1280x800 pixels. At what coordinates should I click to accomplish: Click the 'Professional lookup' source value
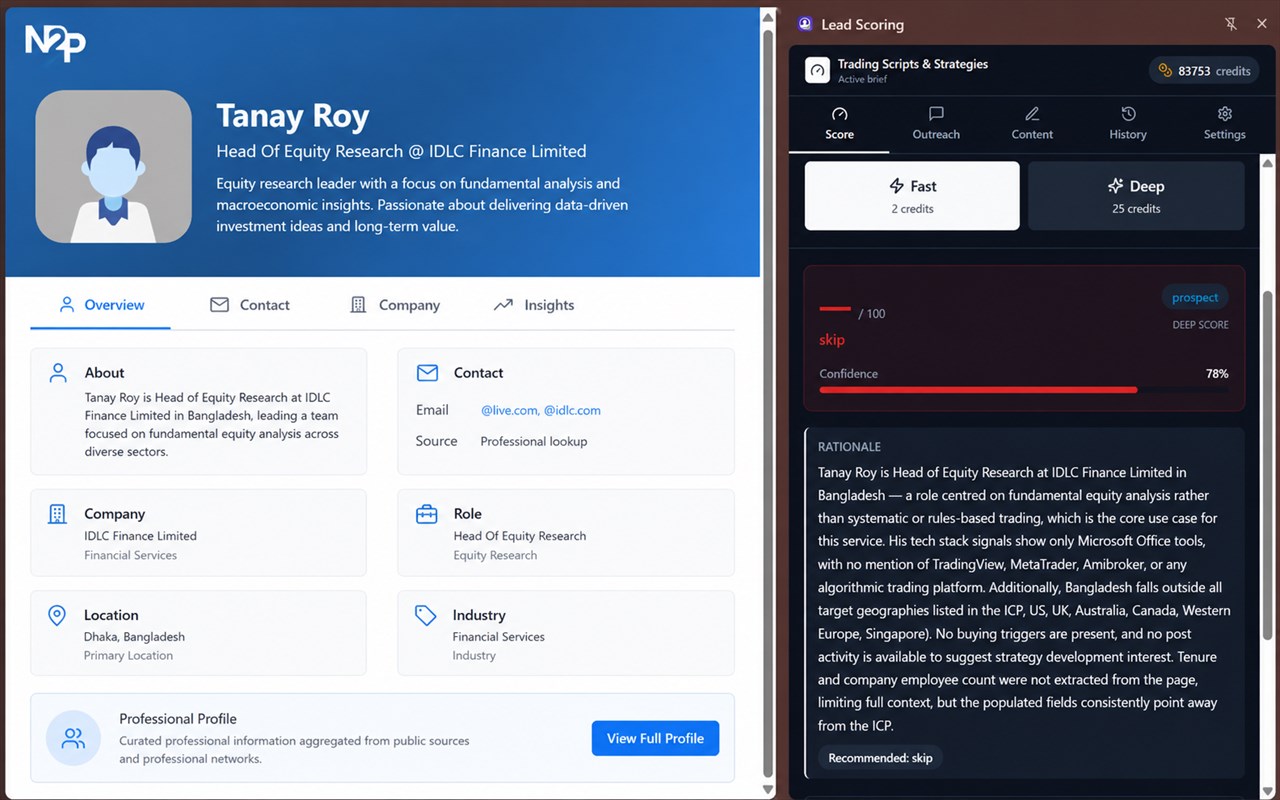click(533, 441)
